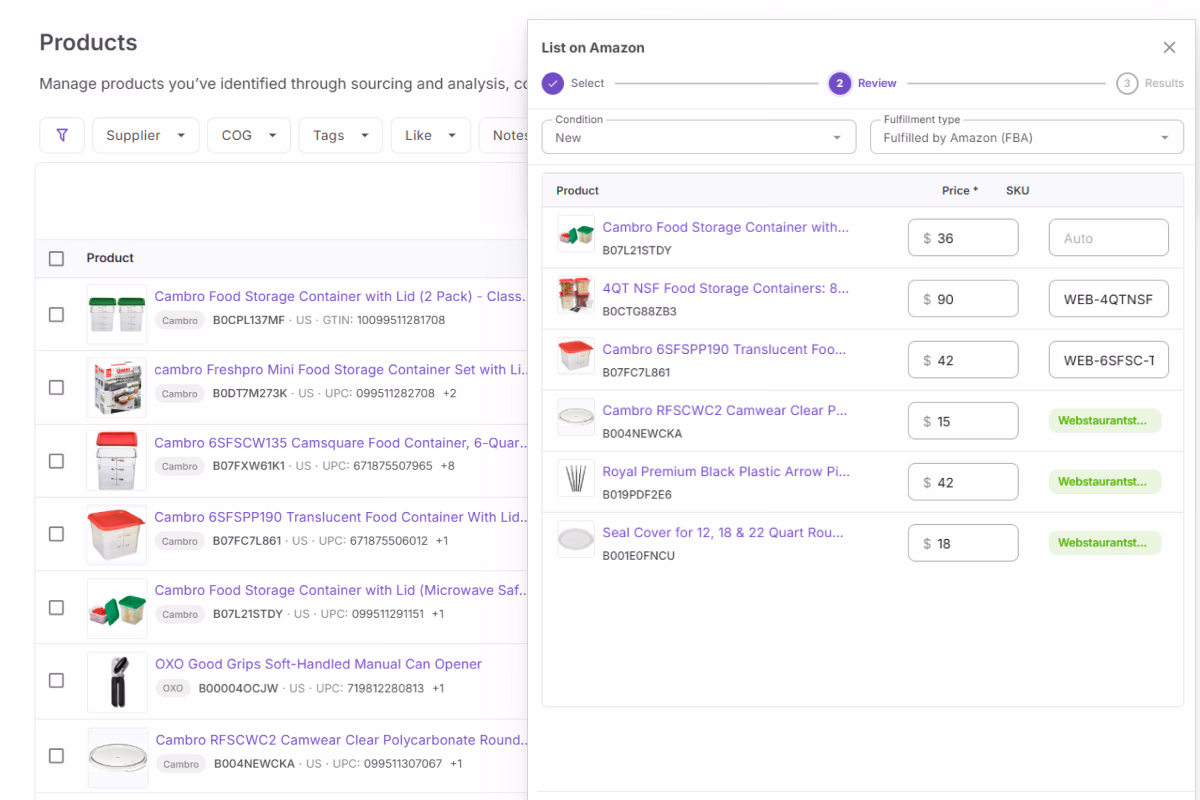The width and height of the screenshot is (1200, 800).
Task: Check the Cambro 6SFSPP190 row checkbox
Action: pos(56,534)
